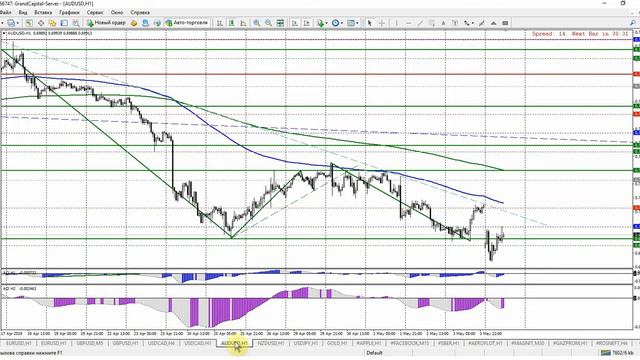The width and height of the screenshot is (640, 360).
Task: Toggle chart shift from right border
Action: tap(306, 23)
